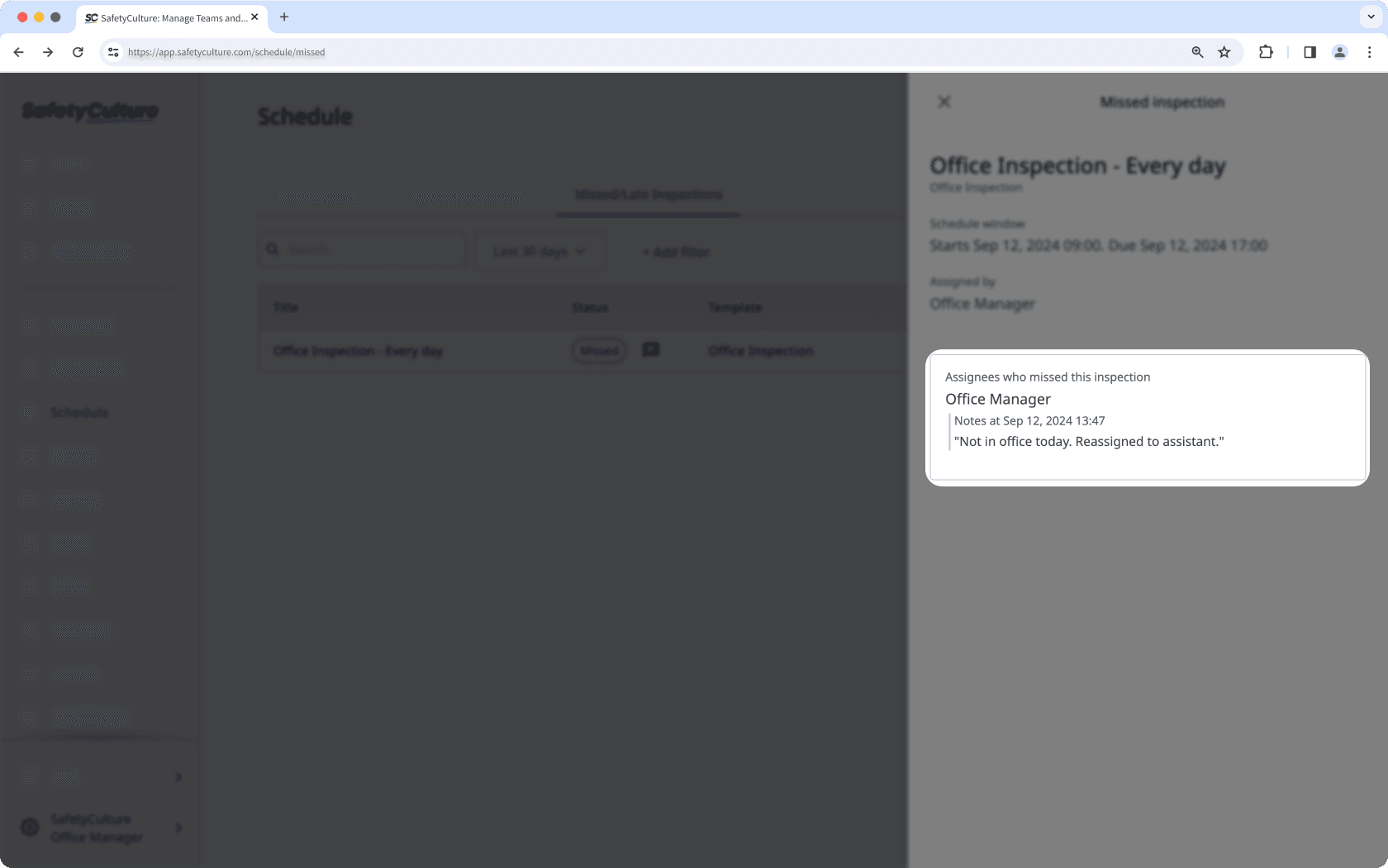The width and height of the screenshot is (1388, 868).
Task: Expand the SafetyCulture Office Manager account chevron
Action: (178, 828)
